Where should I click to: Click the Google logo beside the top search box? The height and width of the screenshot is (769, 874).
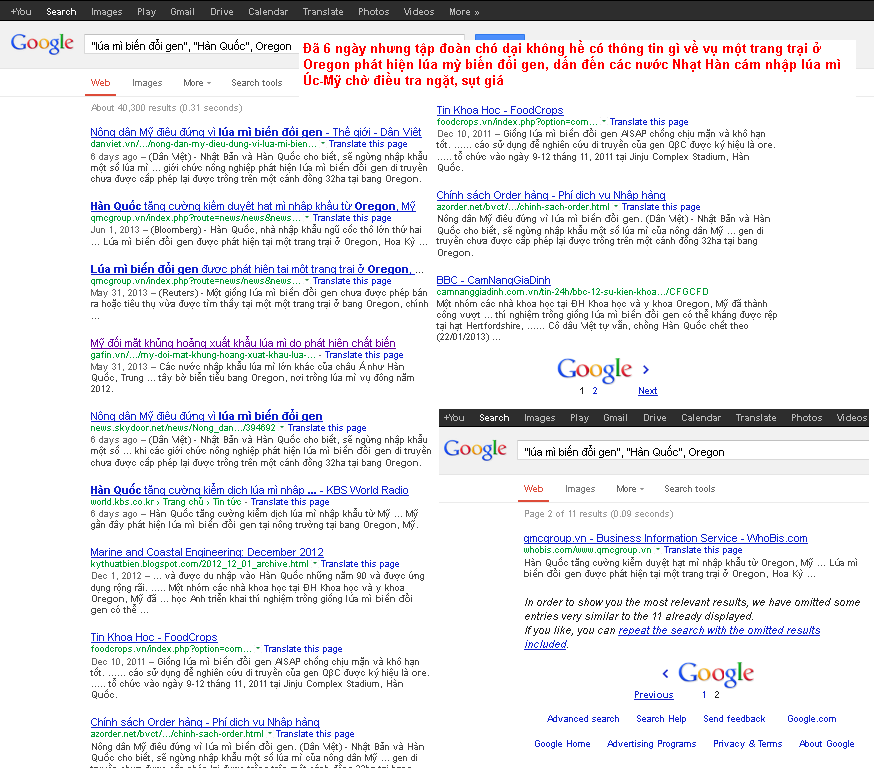pyautogui.click(x=42, y=43)
